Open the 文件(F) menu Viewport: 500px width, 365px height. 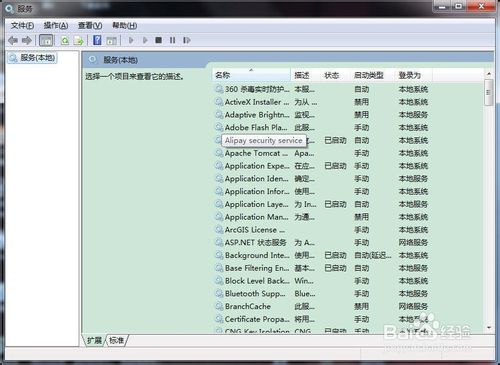tap(22, 25)
